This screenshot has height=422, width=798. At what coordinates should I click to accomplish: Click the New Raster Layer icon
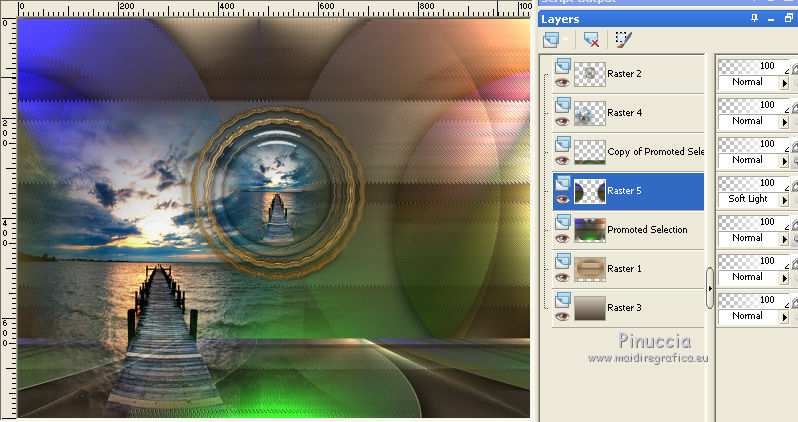click(551, 40)
